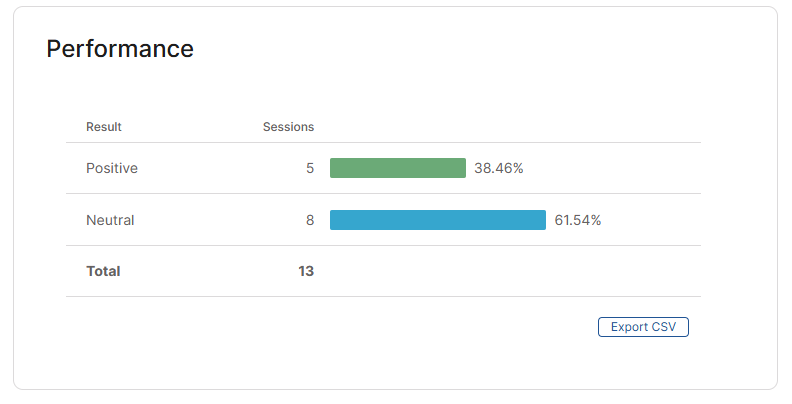
Task: Click the 38.46% percentage label
Action: click(499, 168)
